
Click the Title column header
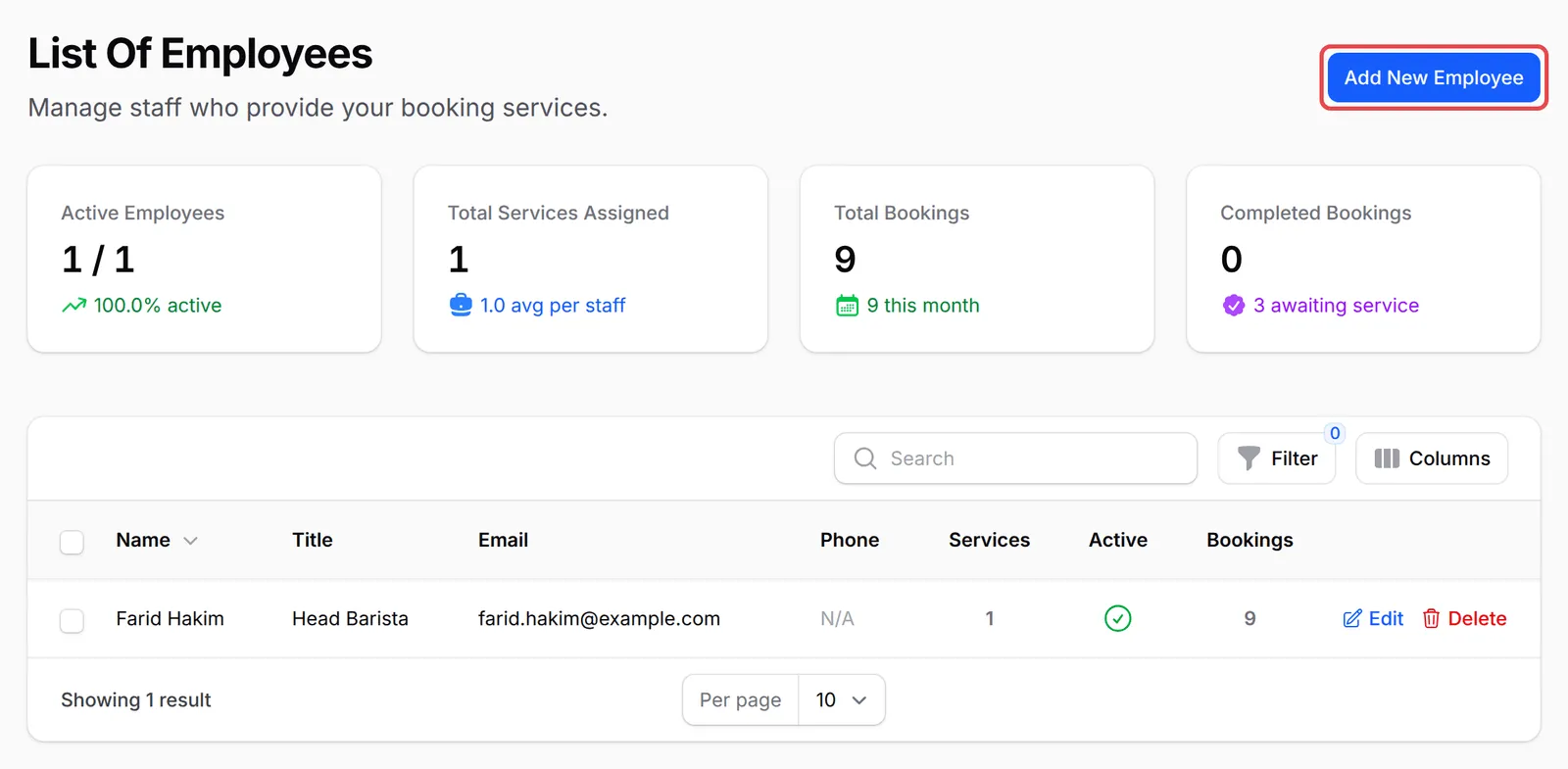tap(313, 540)
